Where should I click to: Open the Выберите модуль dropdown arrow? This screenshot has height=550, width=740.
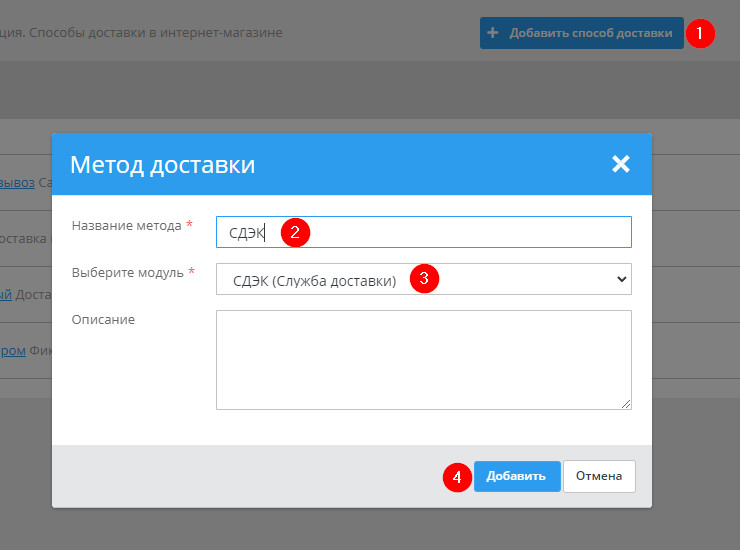pyautogui.click(x=621, y=280)
